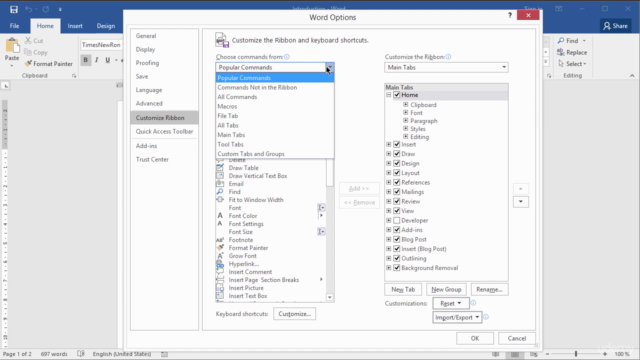Toggle Bold formatting button
Image resolution: width=640 pixels, height=360 pixels.
[85, 60]
